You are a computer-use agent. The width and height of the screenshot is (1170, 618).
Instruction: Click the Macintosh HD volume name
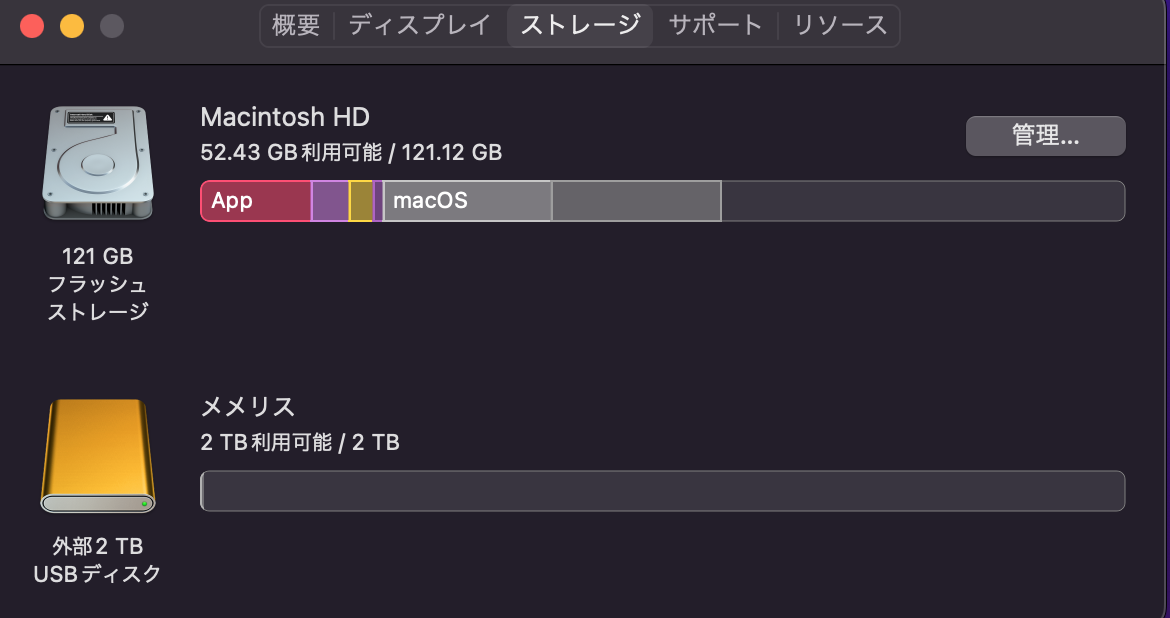click(x=285, y=117)
